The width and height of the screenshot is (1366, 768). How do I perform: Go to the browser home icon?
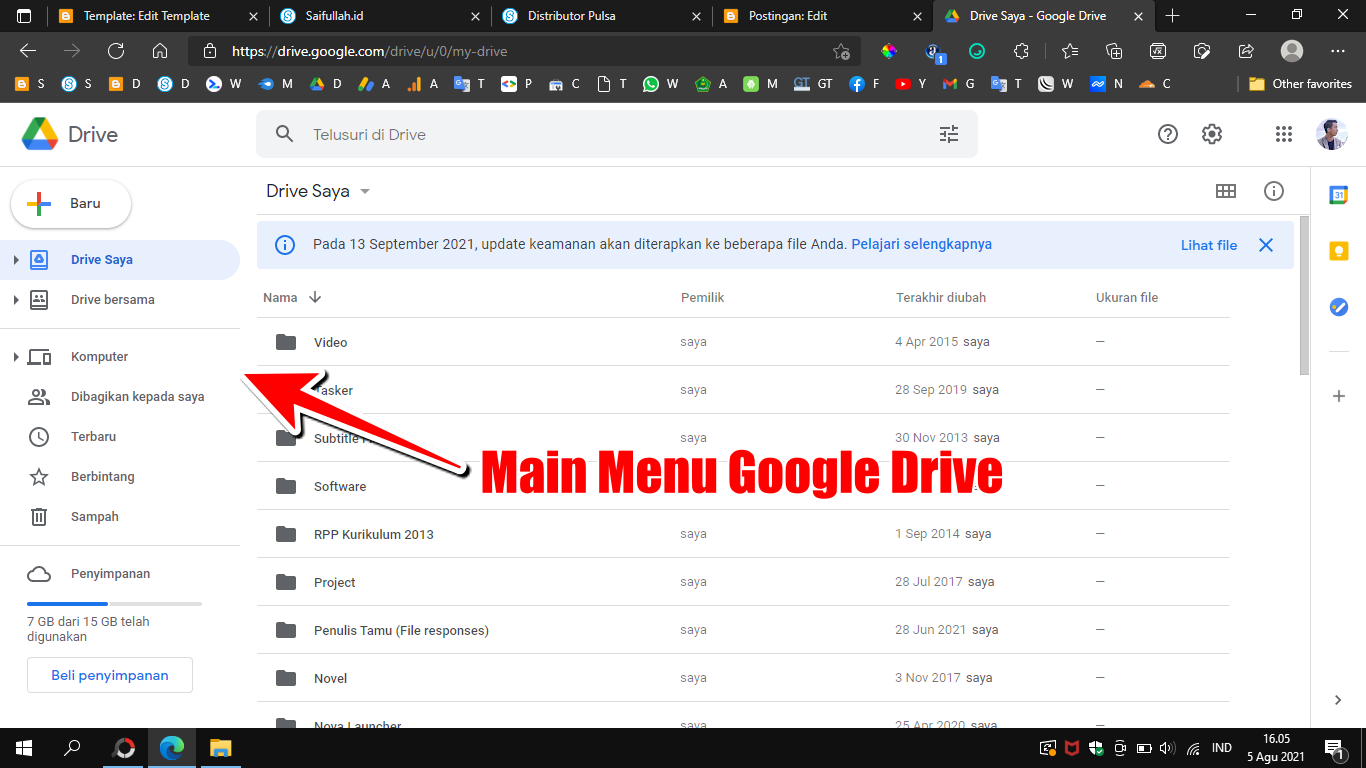[x=160, y=51]
